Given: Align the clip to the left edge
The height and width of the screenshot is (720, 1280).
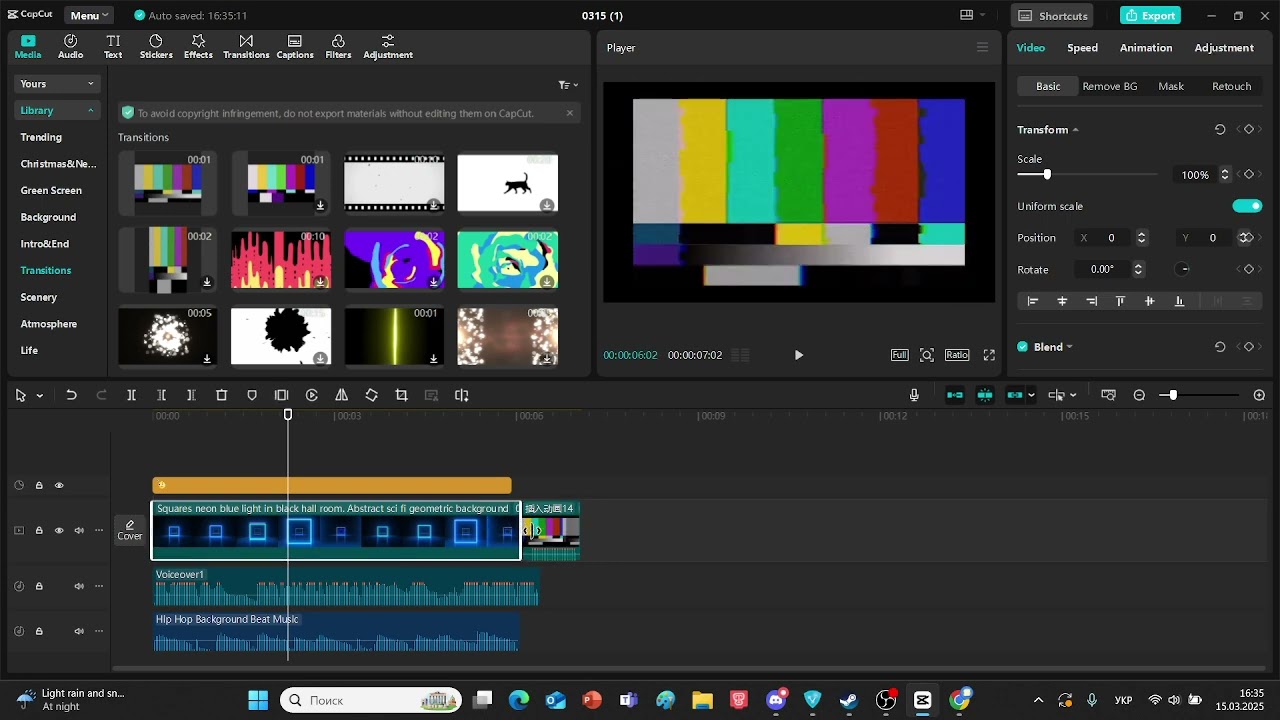Looking at the screenshot, I should coord(1033,301).
